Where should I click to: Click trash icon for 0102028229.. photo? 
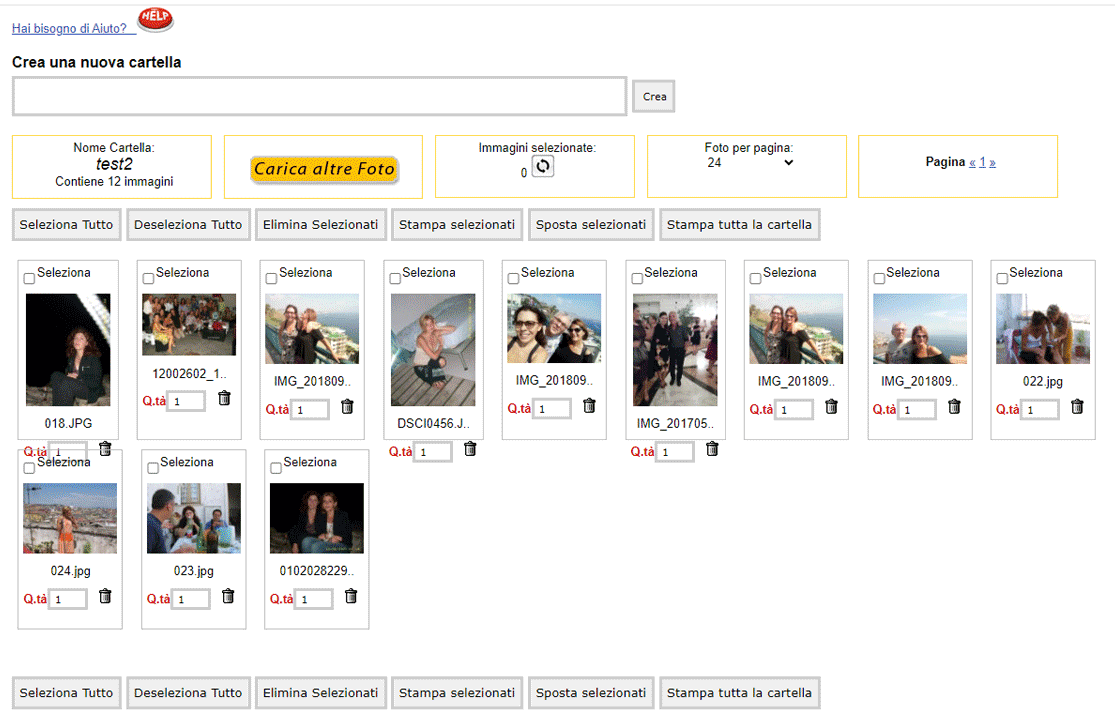[351, 596]
